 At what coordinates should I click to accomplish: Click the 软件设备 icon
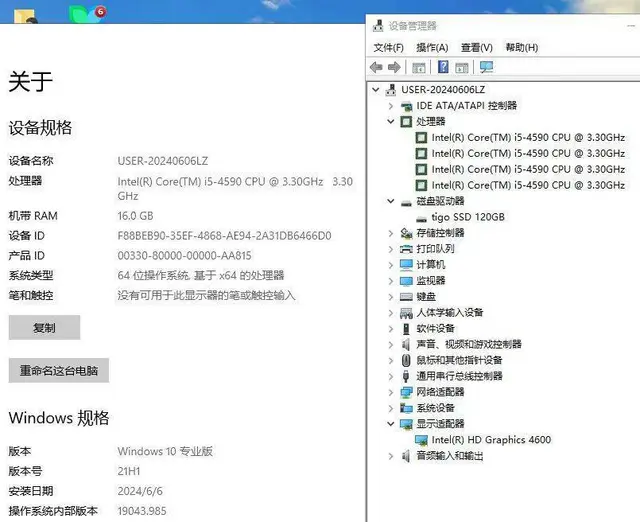406,329
